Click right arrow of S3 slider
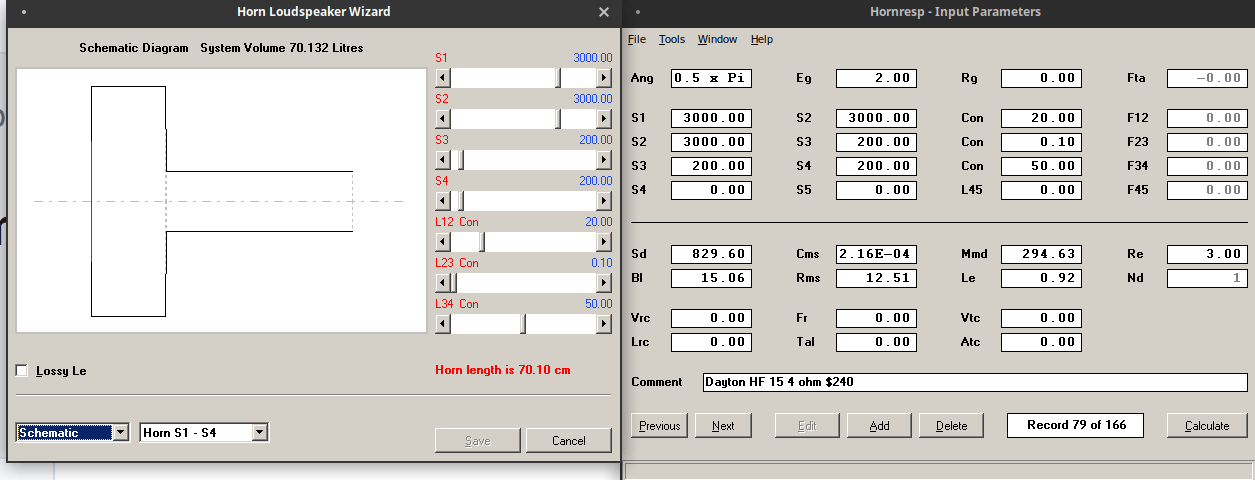Image resolution: width=1255 pixels, height=480 pixels. pos(604,159)
